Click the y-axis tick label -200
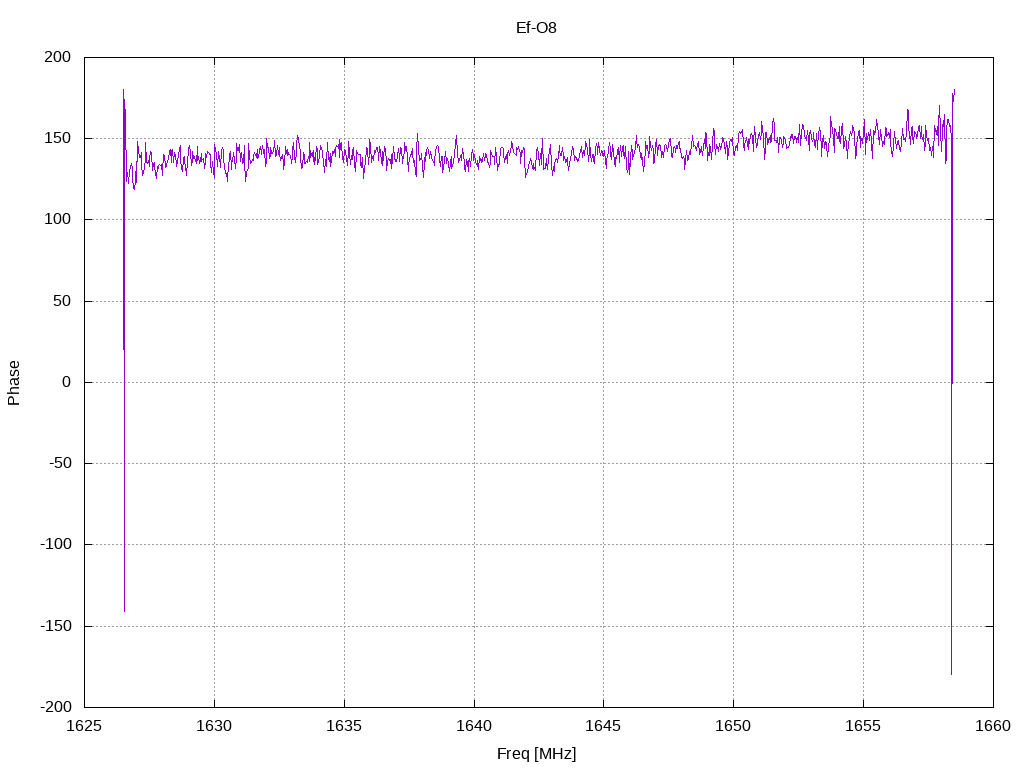 pos(56,707)
